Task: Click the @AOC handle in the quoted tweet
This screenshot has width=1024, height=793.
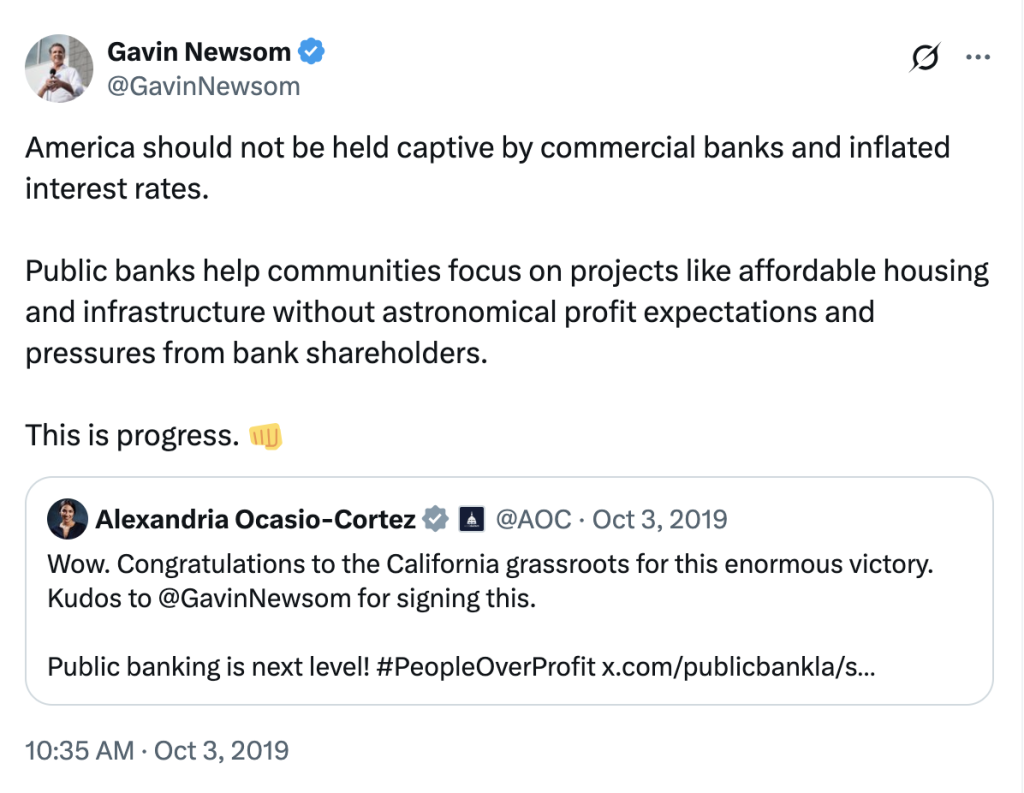Action: point(534,519)
